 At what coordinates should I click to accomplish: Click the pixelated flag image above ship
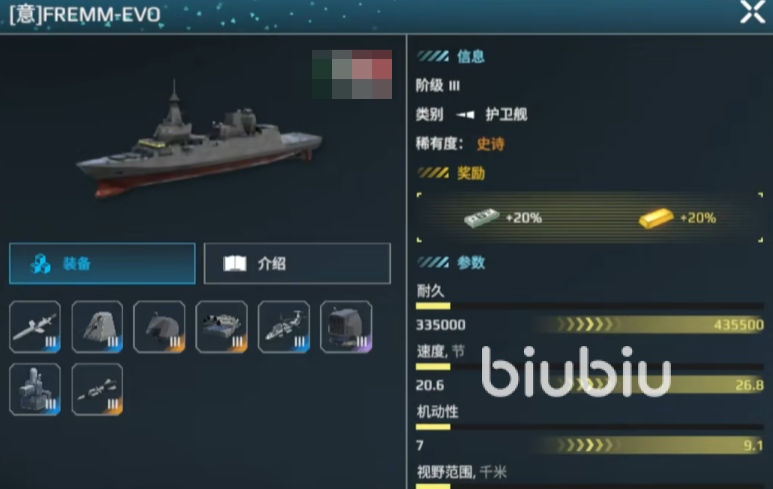[x=352, y=74]
